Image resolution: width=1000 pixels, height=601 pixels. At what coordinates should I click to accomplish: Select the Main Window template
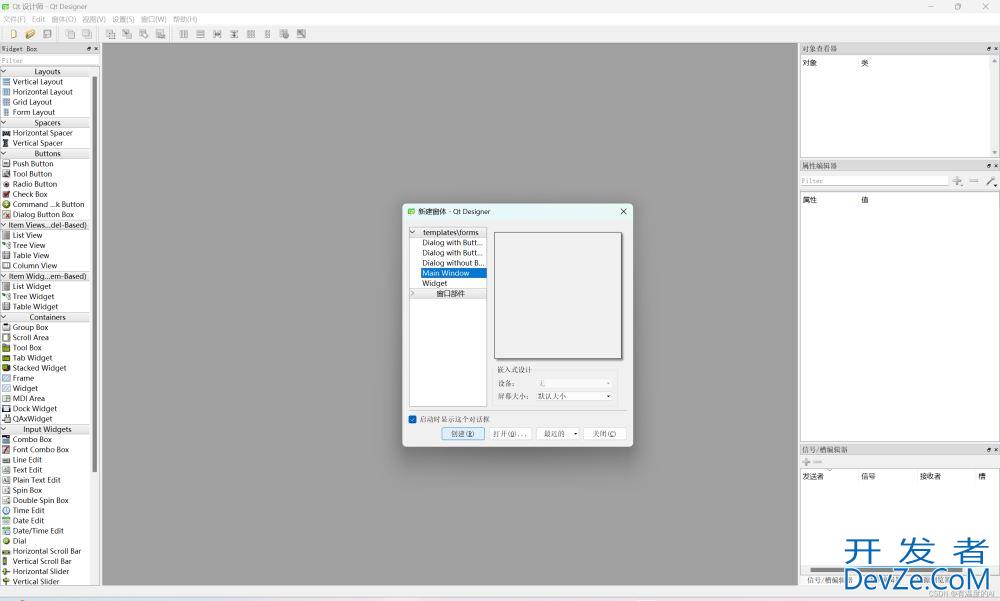point(453,273)
